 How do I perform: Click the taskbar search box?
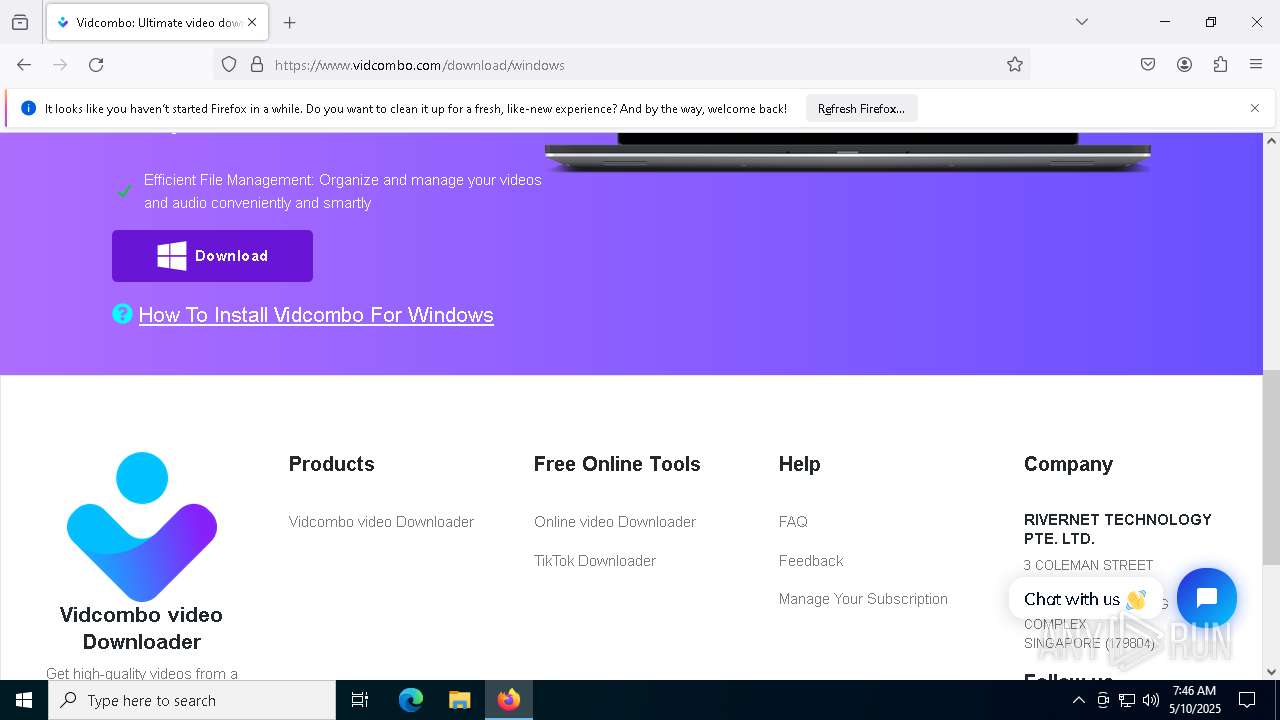tap(192, 700)
